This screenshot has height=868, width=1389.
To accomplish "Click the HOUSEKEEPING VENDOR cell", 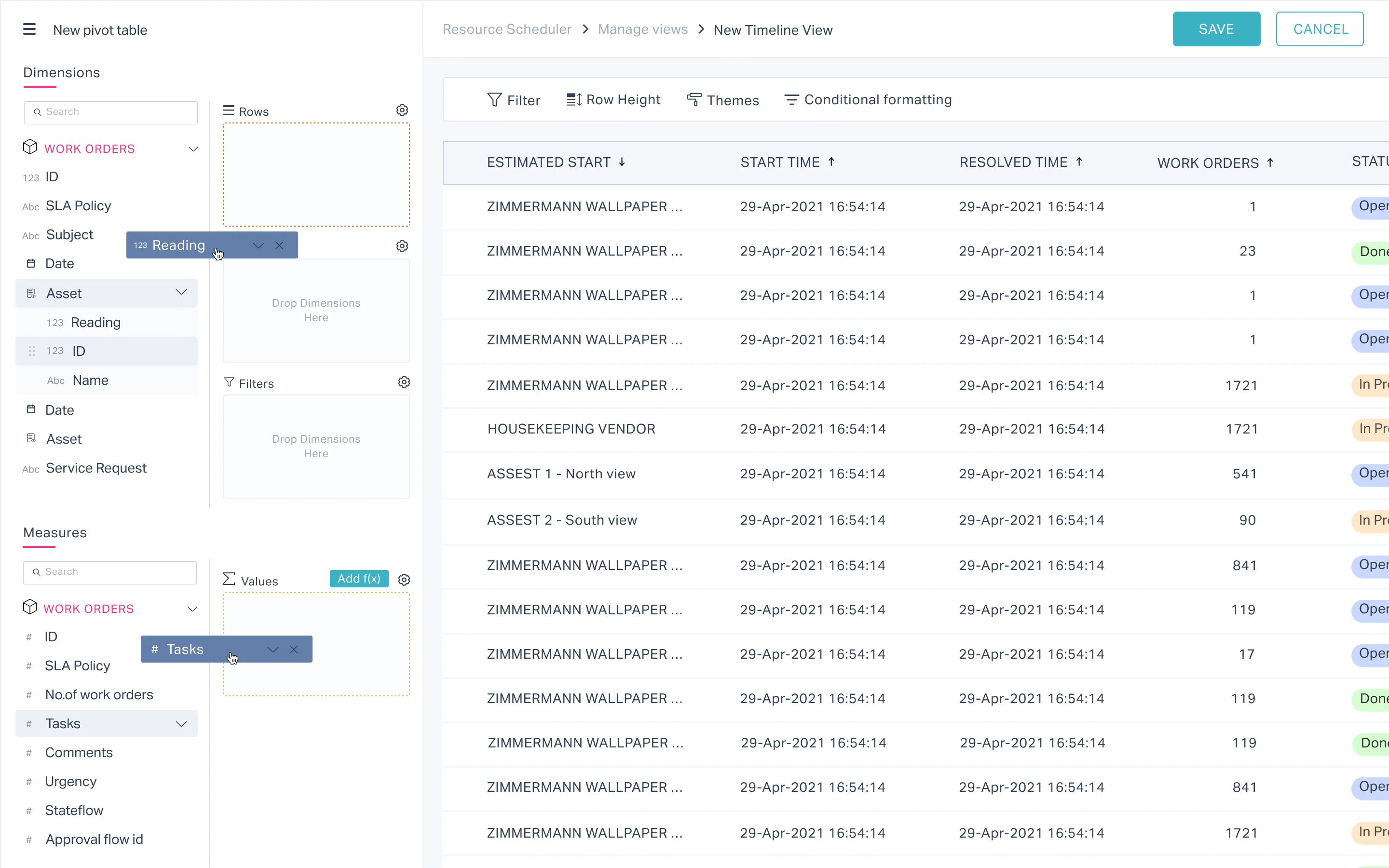I will (x=571, y=429).
